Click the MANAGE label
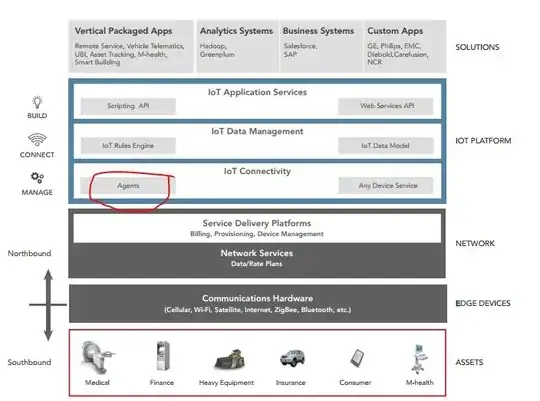 37,193
